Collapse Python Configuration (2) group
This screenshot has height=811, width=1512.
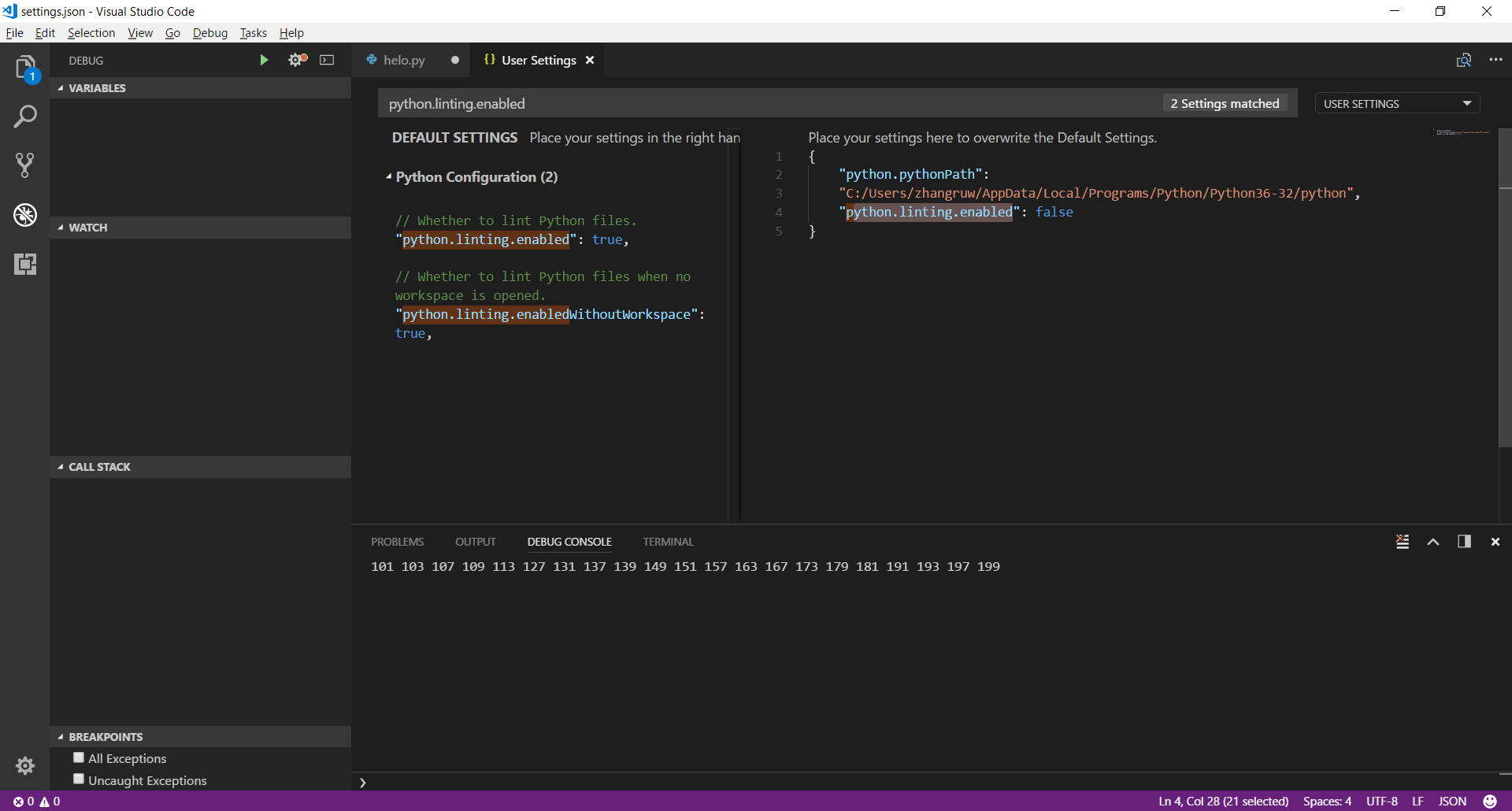coord(472,177)
